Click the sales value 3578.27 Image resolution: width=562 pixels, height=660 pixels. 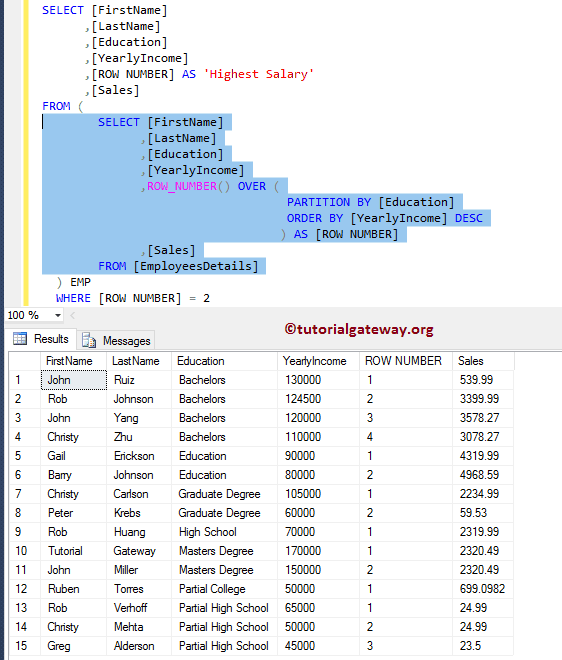click(x=483, y=418)
